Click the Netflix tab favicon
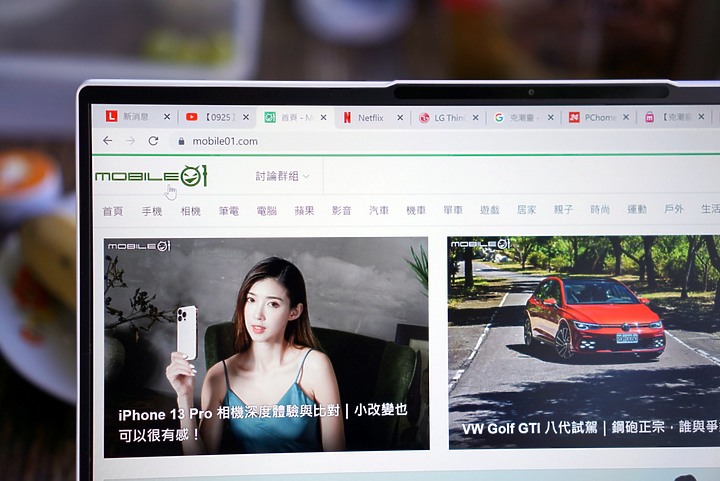 (347, 117)
